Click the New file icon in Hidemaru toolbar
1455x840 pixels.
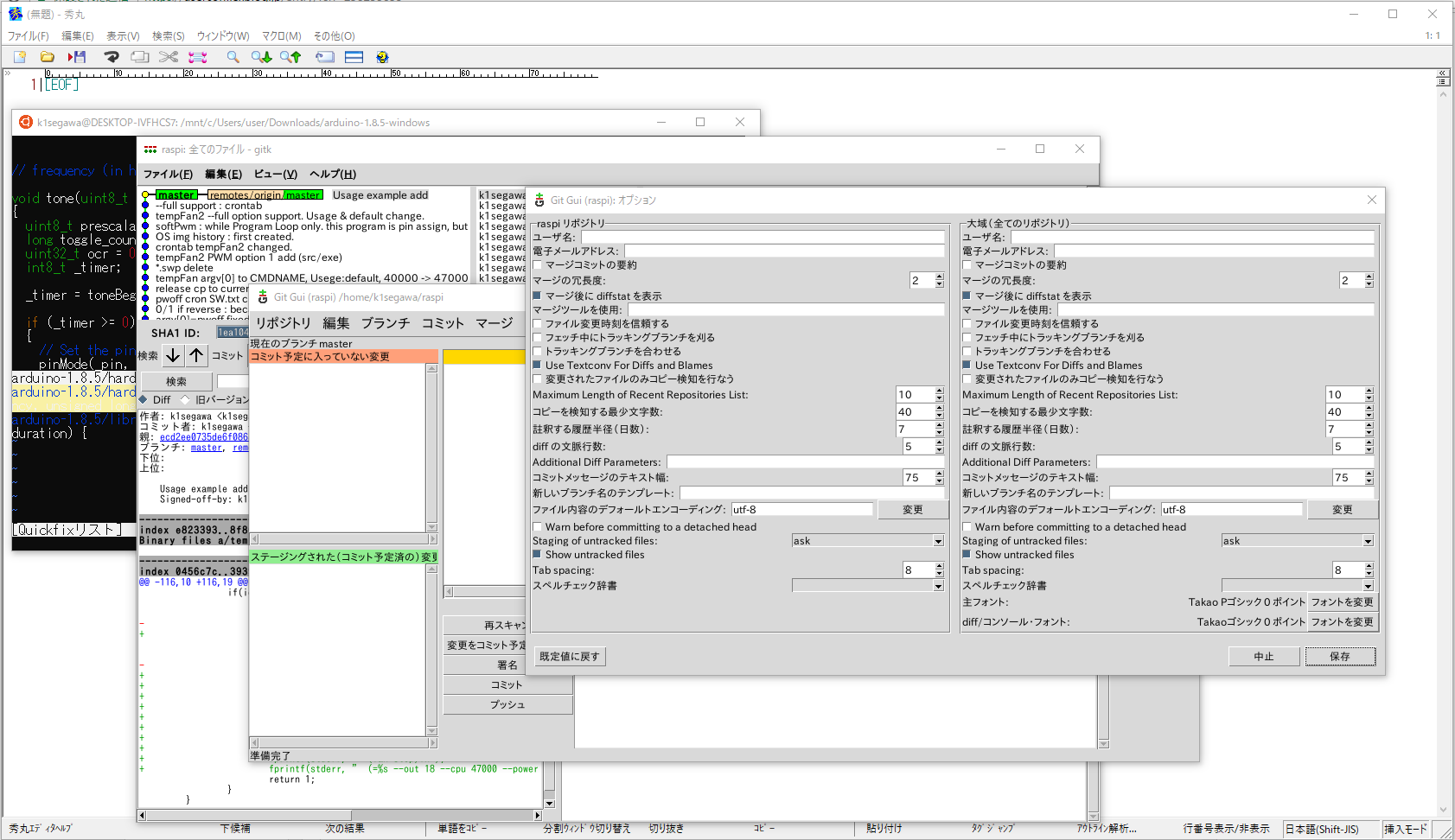20,57
